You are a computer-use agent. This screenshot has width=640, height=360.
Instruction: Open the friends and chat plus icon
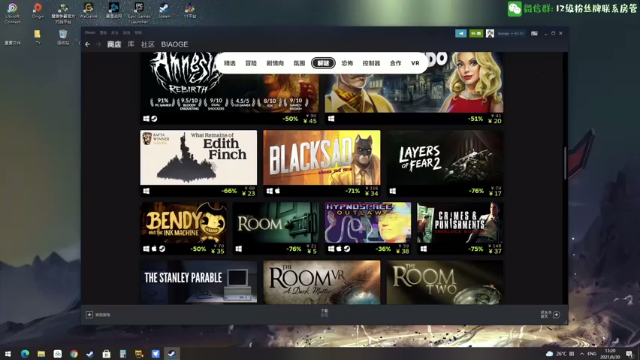(x=556, y=315)
